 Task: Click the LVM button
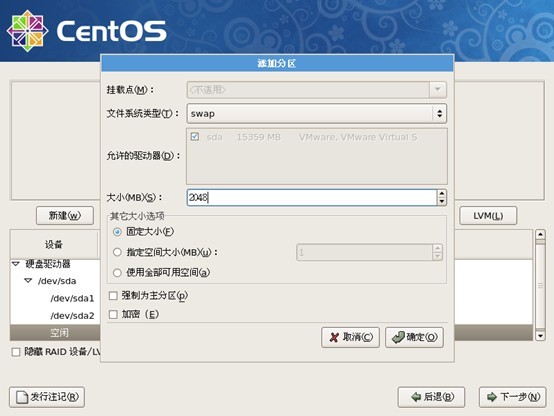[x=488, y=216]
